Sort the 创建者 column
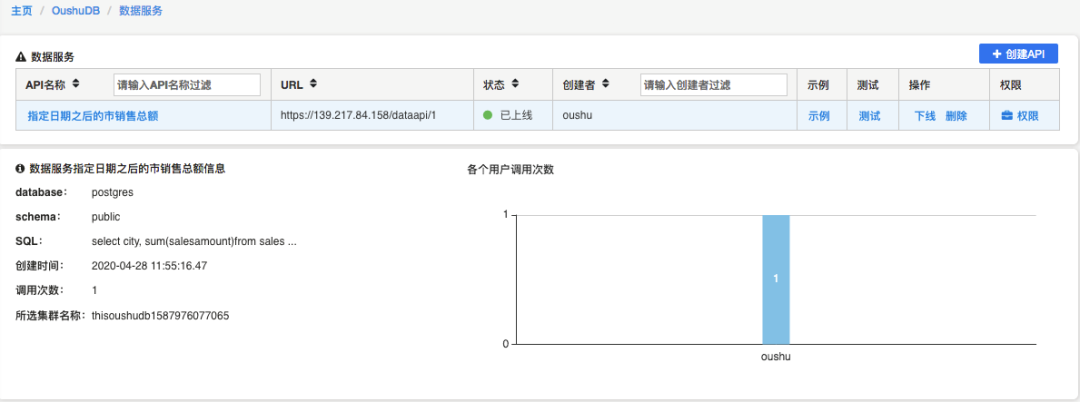The height and width of the screenshot is (402, 1080). [x=606, y=84]
